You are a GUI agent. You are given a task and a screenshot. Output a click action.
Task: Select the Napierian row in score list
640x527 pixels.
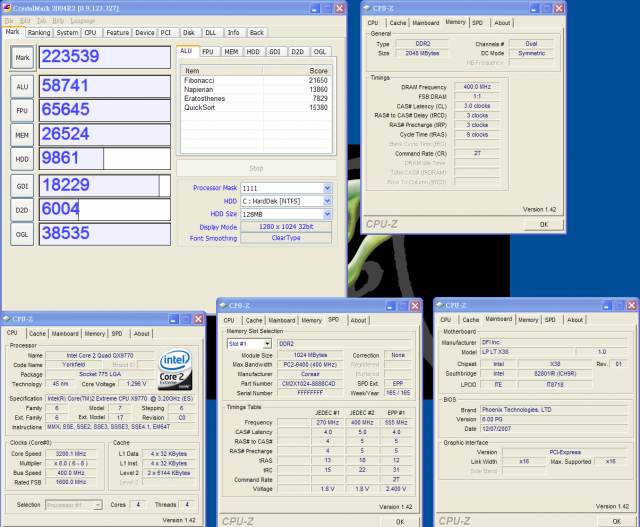tap(256, 89)
